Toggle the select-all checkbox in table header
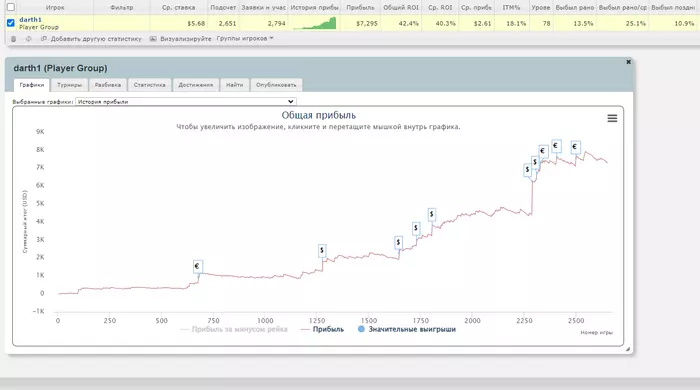 point(11,7)
